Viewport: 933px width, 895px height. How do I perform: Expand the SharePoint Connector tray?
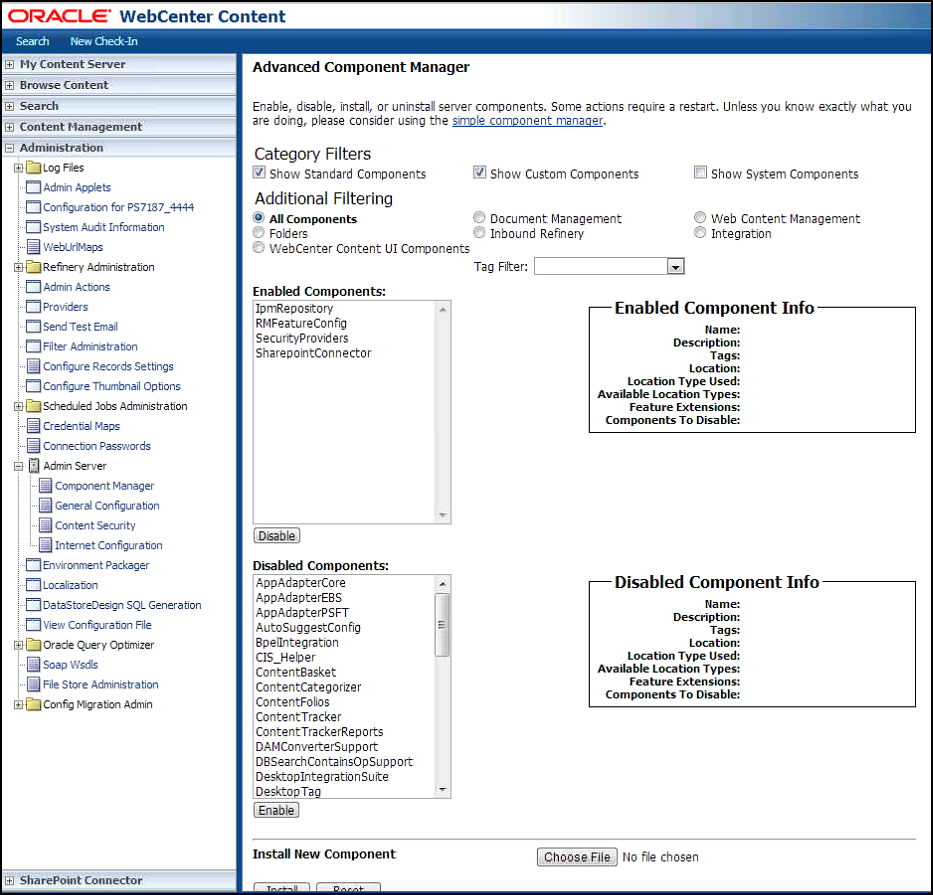point(10,880)
